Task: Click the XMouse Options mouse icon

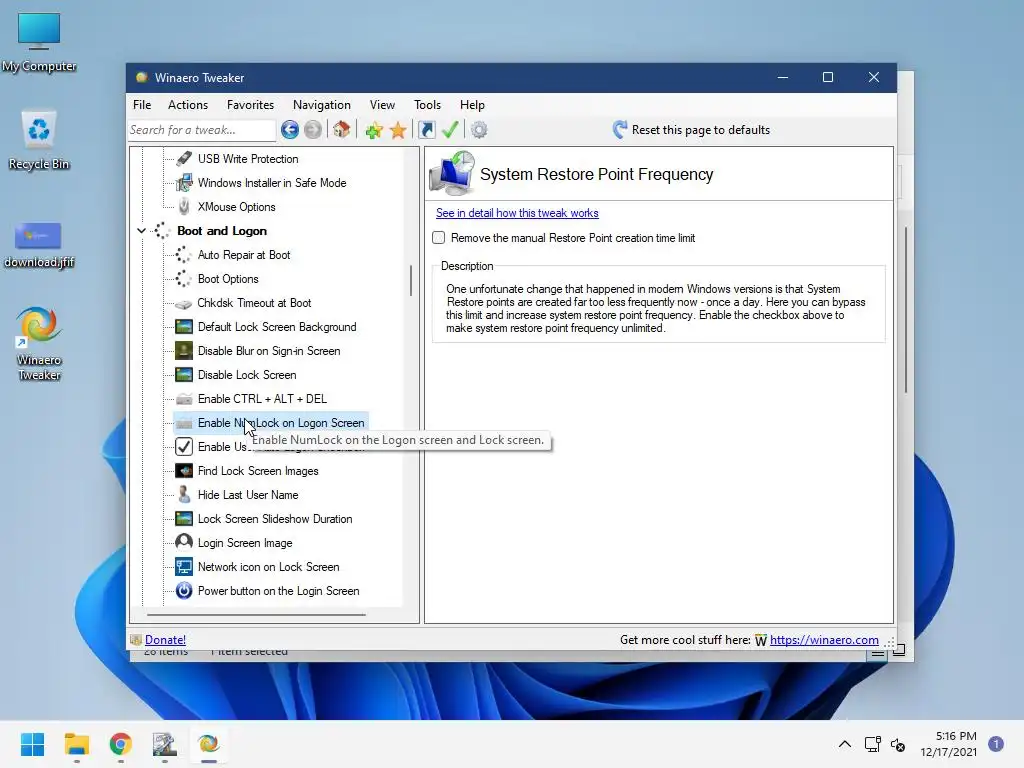Action: pos(184,206)
